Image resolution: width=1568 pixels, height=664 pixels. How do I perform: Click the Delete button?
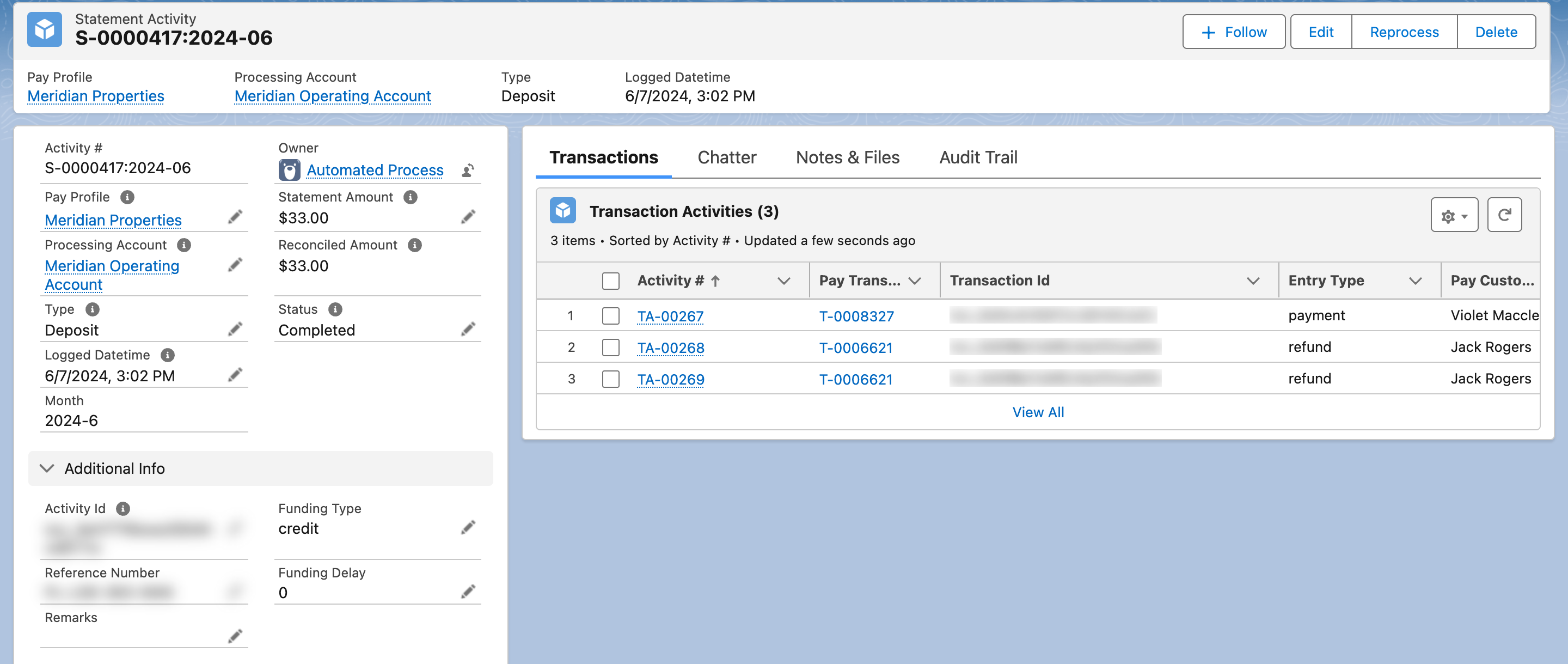click(x=1496, y=32)
